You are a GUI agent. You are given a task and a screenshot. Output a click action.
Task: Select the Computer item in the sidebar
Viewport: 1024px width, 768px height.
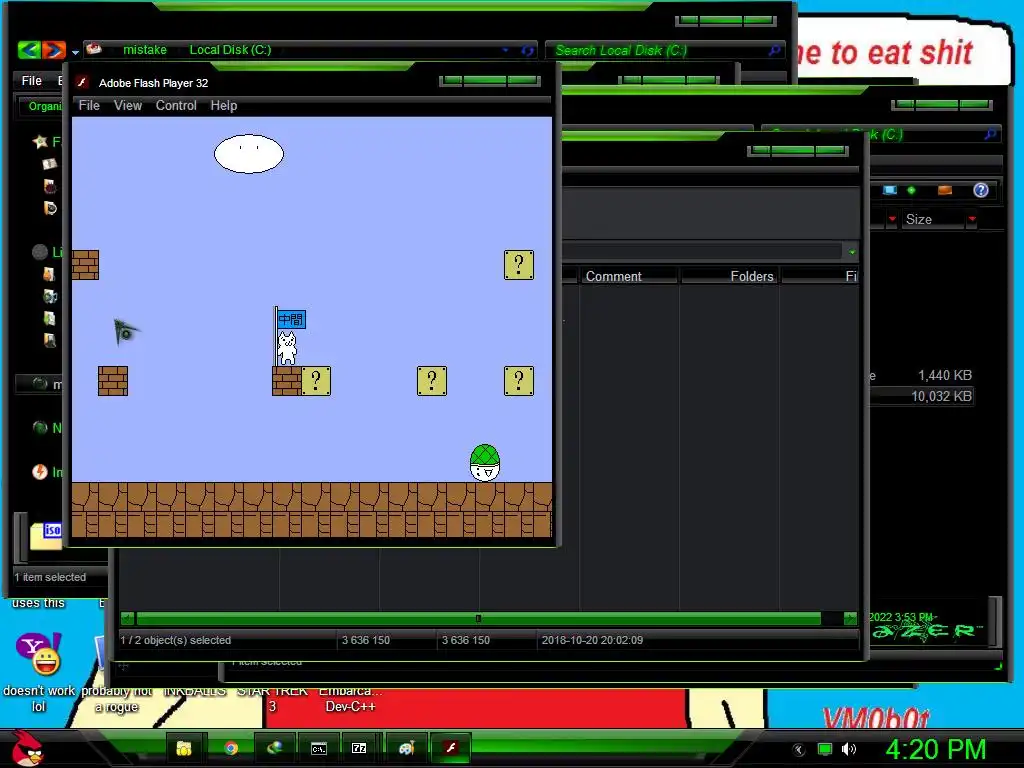(40, 384)
